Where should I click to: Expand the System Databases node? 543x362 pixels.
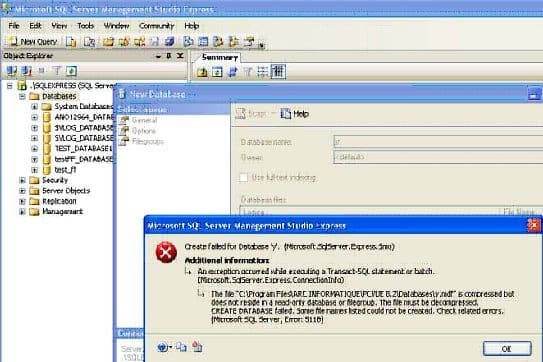coord(34,107)
